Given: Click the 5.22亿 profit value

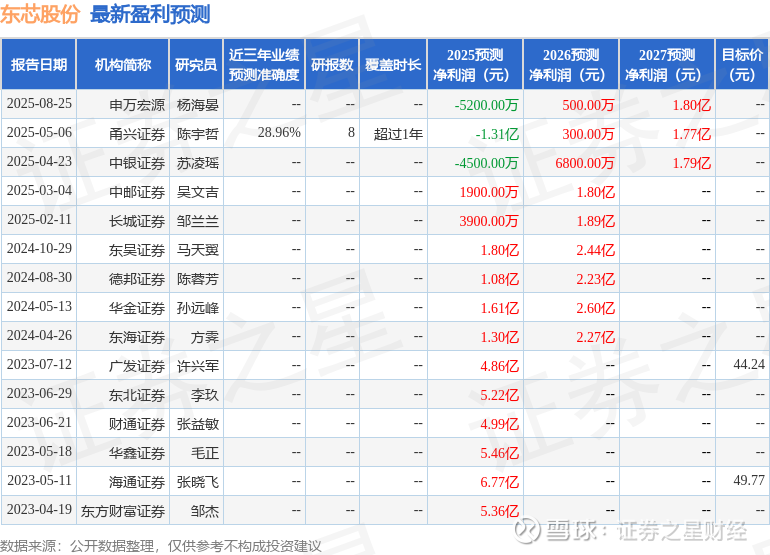Looking at the screenshot, I should coord(499,394).
